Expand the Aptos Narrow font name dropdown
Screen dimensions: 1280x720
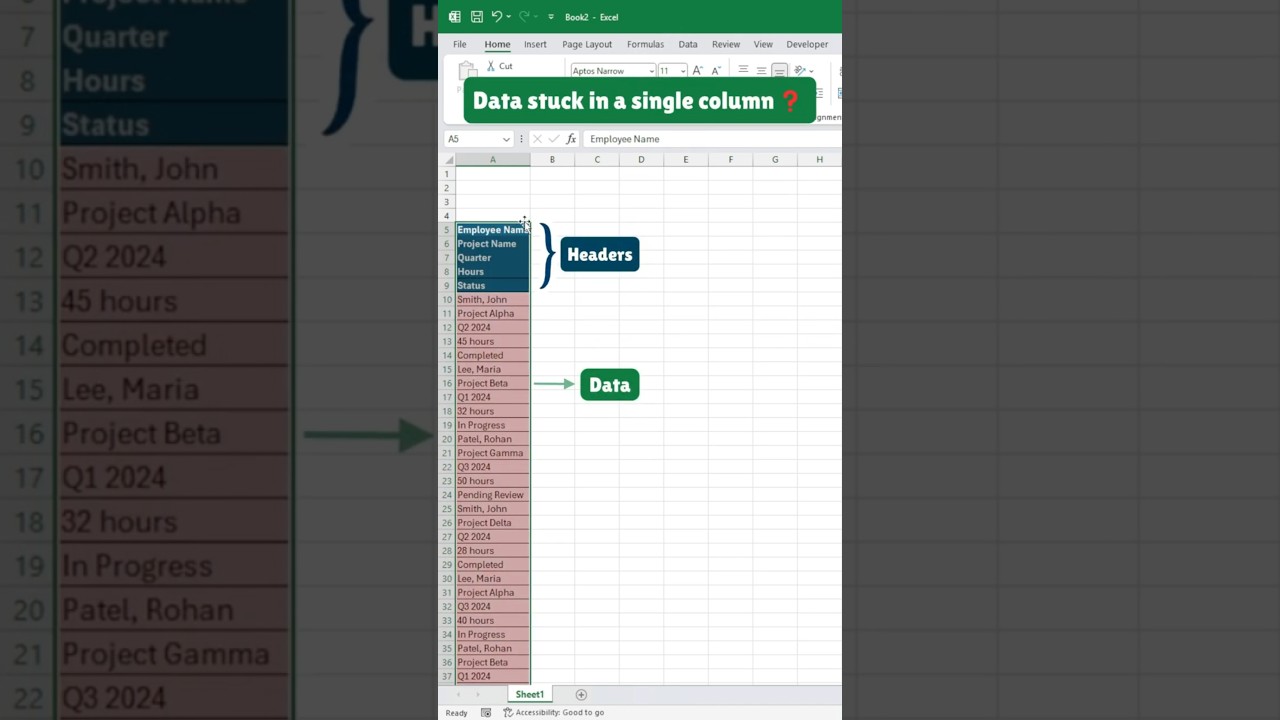(652, 71)
